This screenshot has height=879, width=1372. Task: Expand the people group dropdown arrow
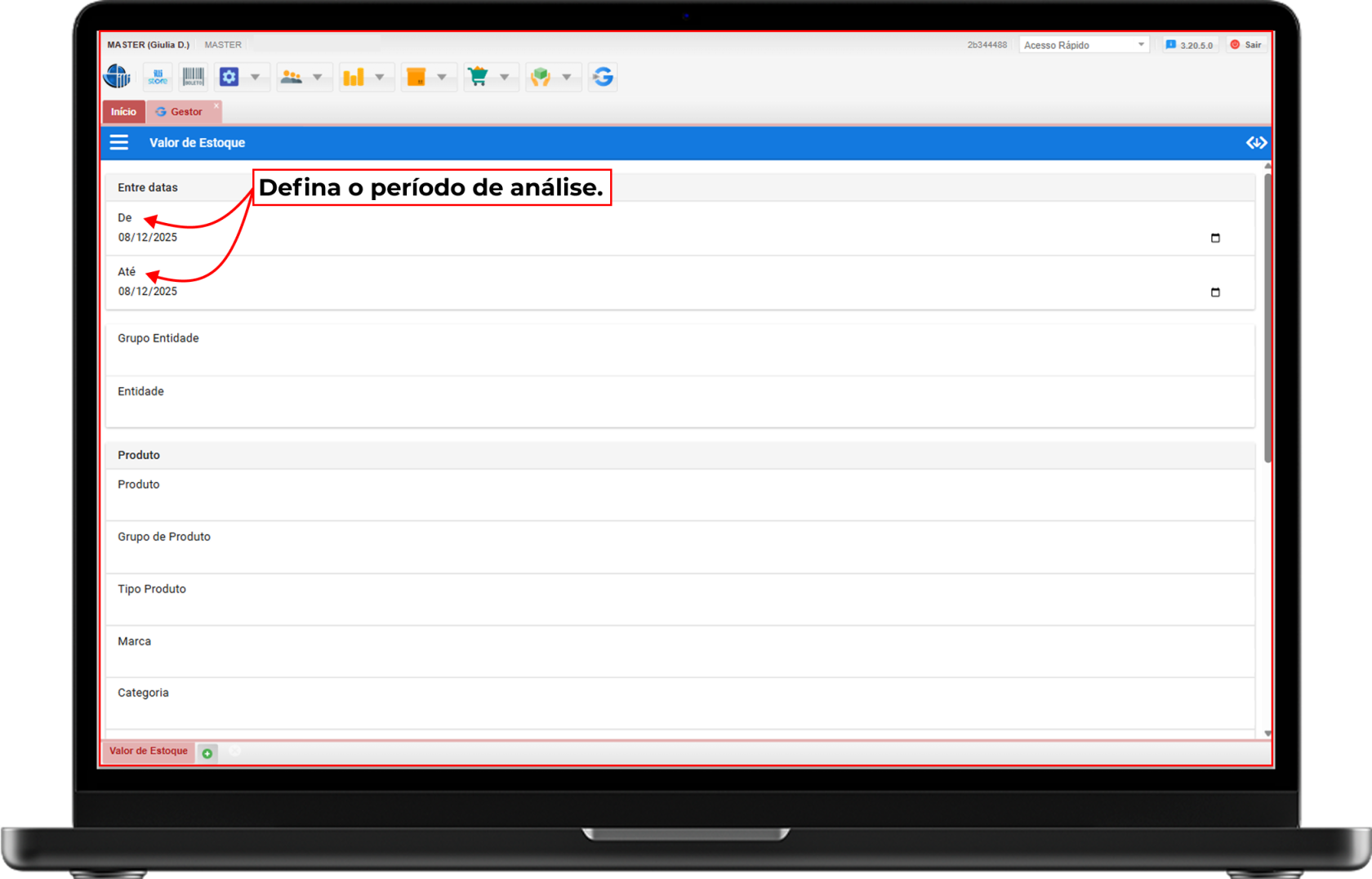[x=317, y=77]
